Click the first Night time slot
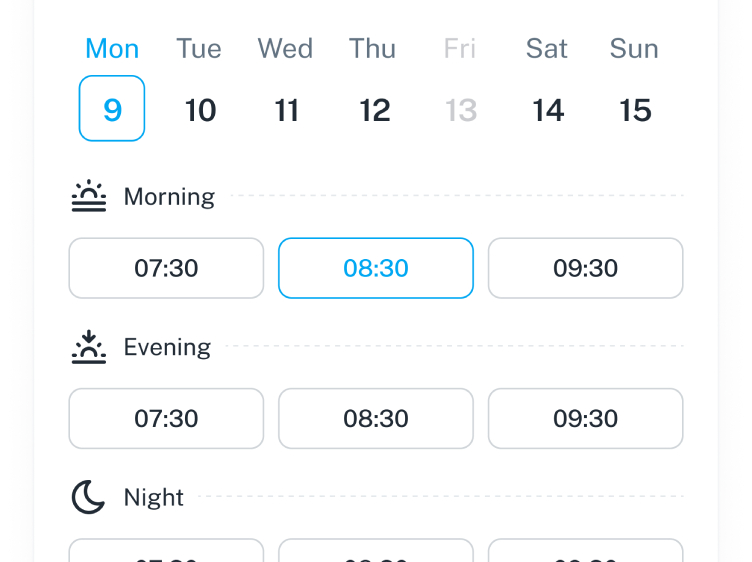This screenshot has height=562, width=752. 166,552
